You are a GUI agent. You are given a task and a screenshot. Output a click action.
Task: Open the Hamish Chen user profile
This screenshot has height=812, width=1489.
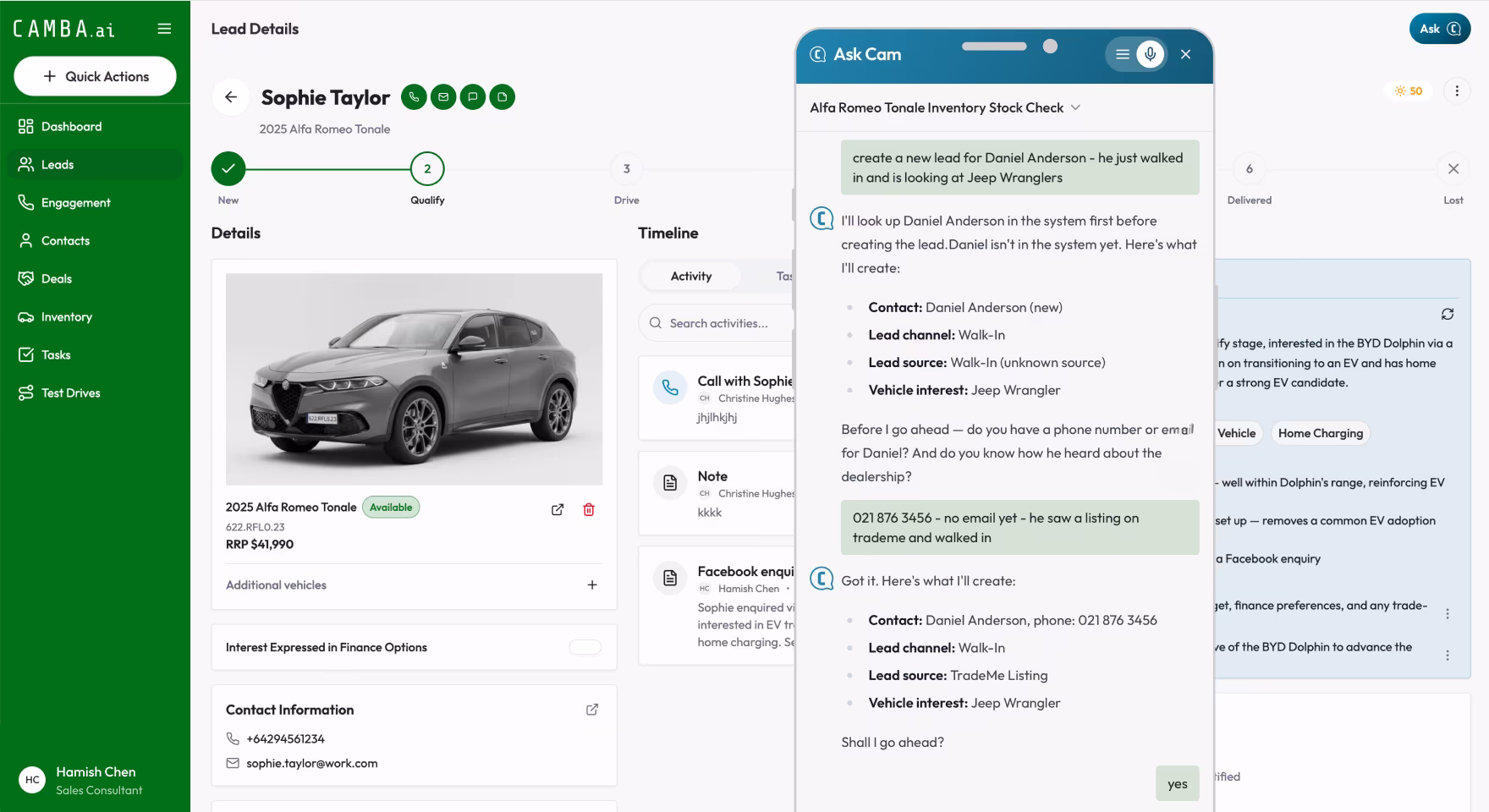click(x=95, y=780)
